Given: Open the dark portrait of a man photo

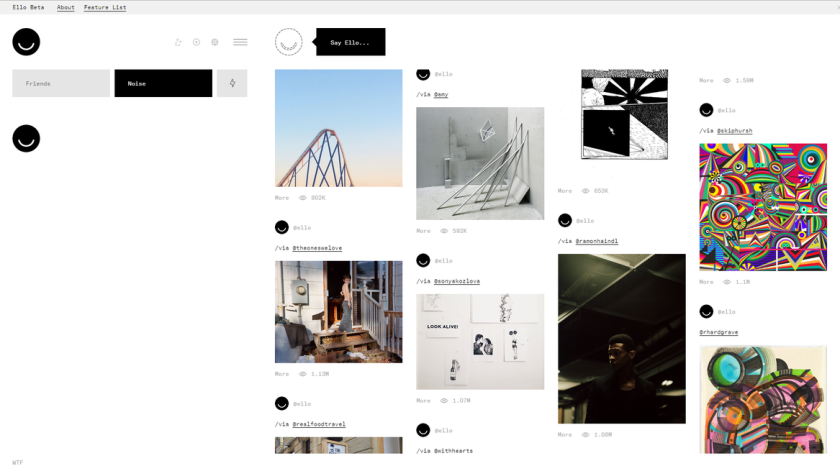Looking at the screenshot, I should [621, 339].
